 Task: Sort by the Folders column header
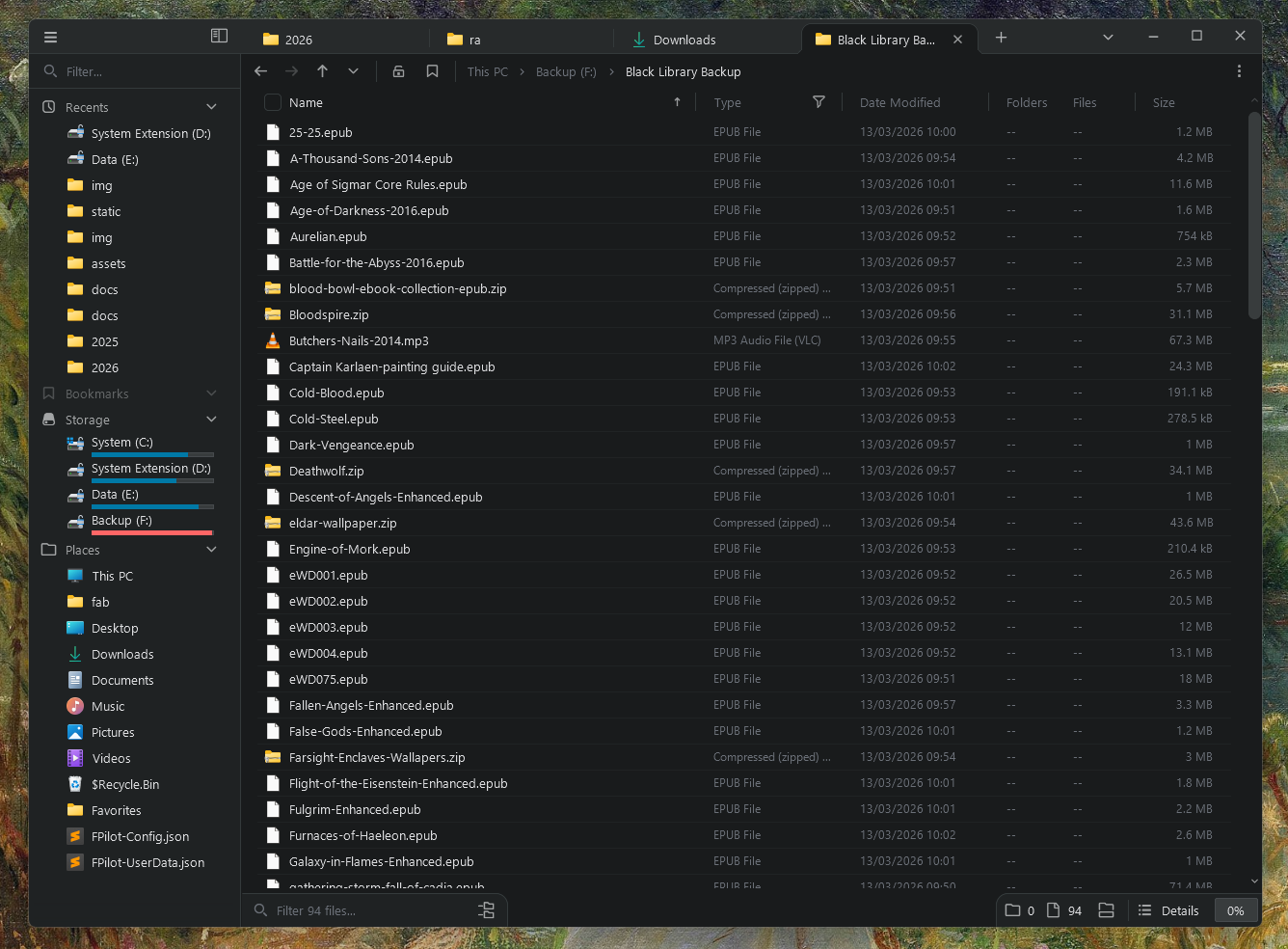(1027, 102)
